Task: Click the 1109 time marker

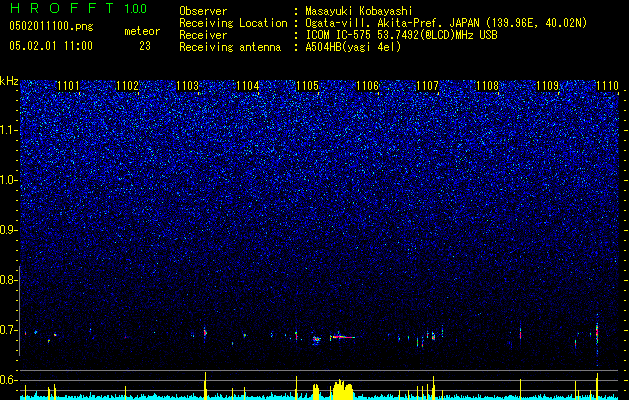Action: (x=548, y=86)
